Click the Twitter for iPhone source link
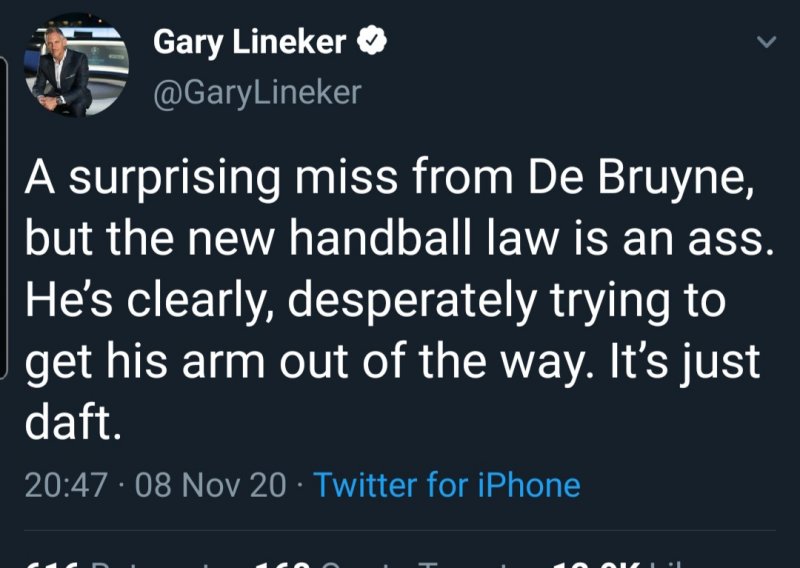 pyautogui.click(x=447, y=485)
